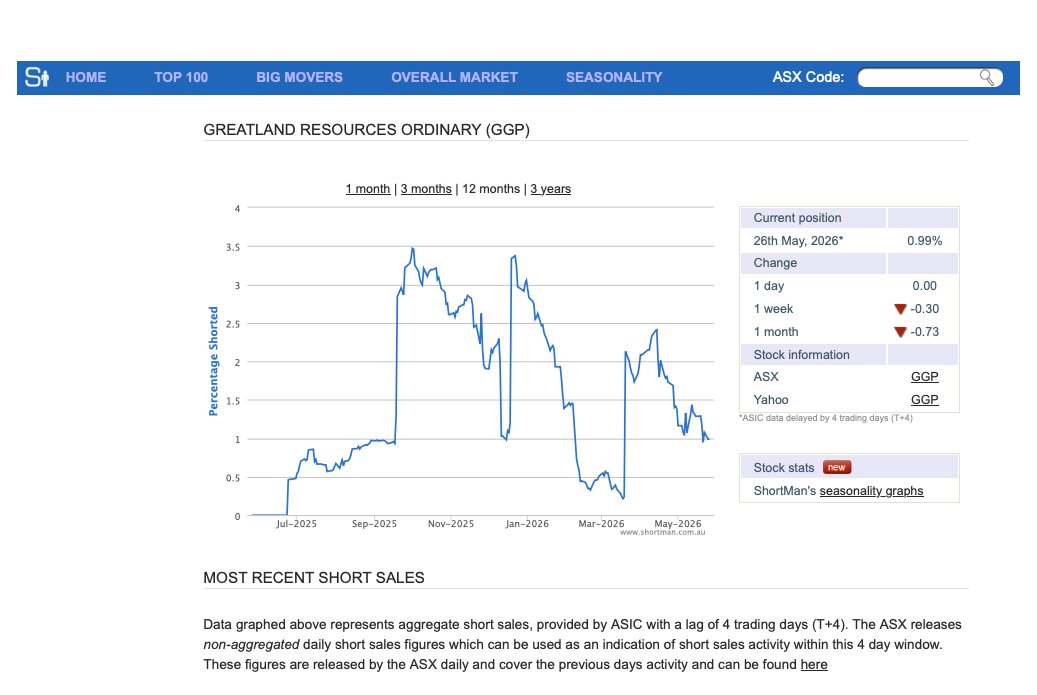
Task: Click the Sep-2025 axis label
Action: (374, 524)
